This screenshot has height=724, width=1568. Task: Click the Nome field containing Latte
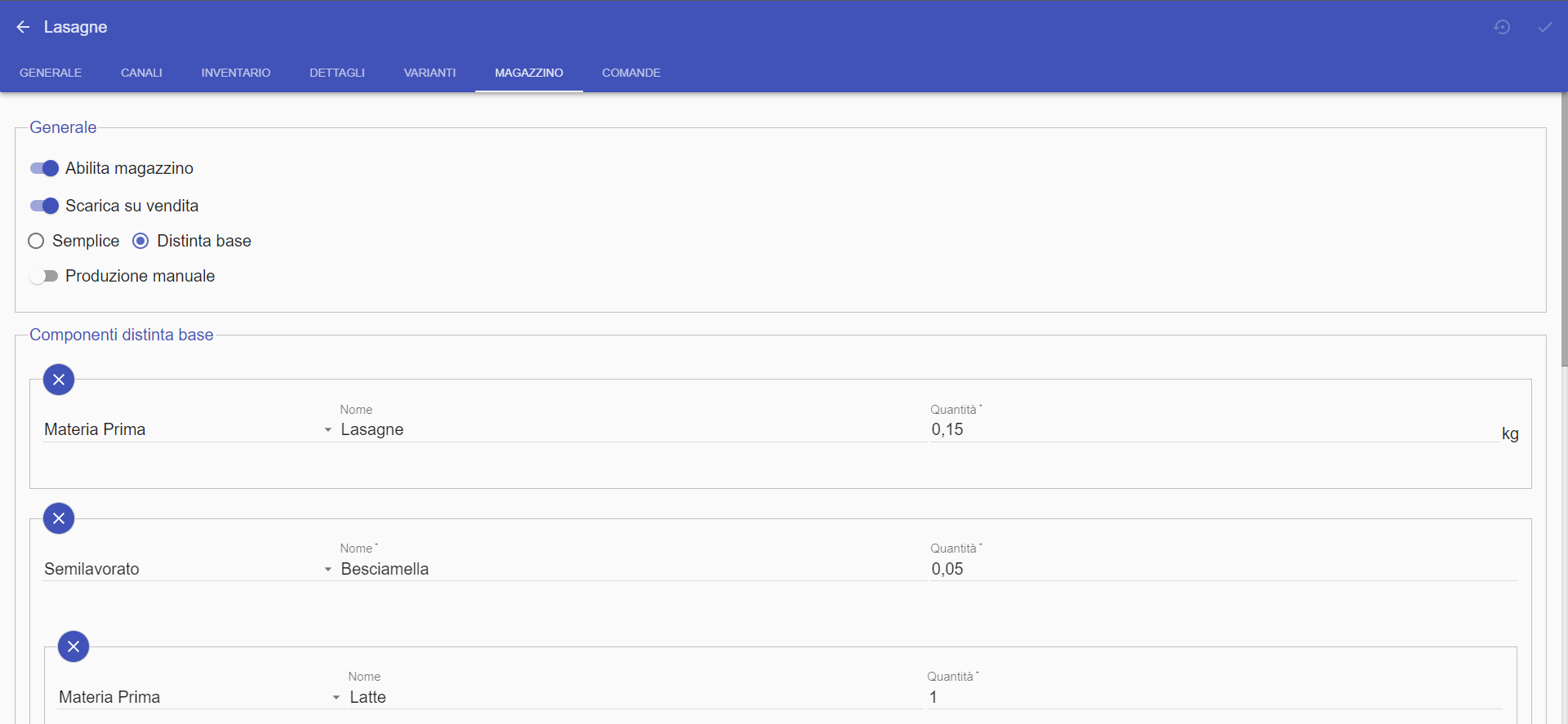(635, 697)
